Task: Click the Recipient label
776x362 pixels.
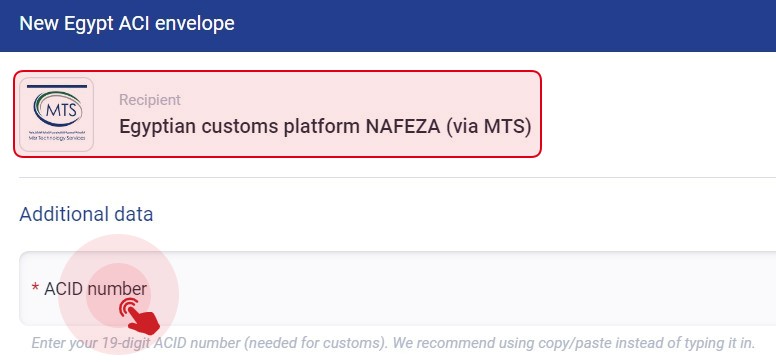Action: point(150,100)
